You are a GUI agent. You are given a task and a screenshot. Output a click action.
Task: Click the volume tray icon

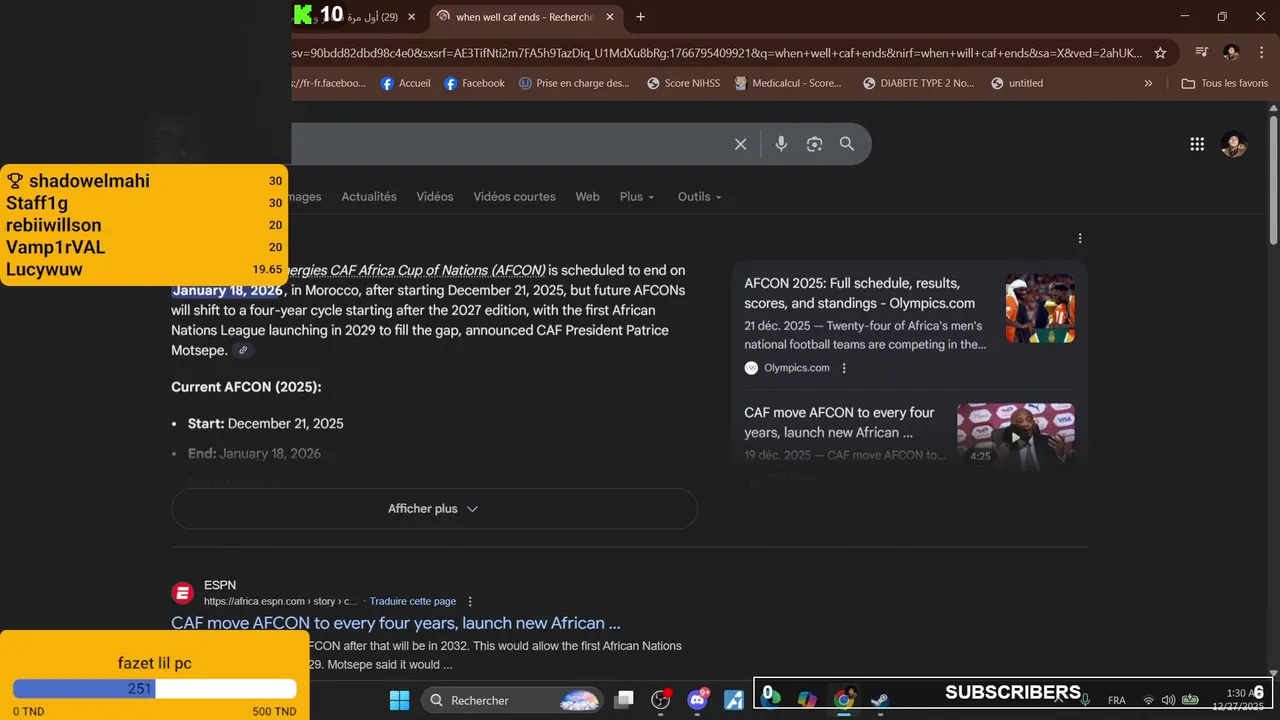(x=1168, y=700)
